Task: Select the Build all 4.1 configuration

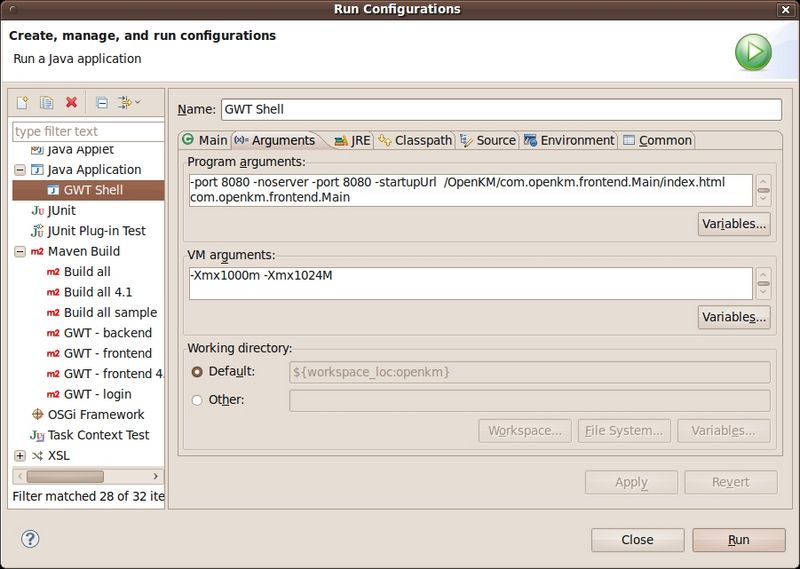Action: 89,292
